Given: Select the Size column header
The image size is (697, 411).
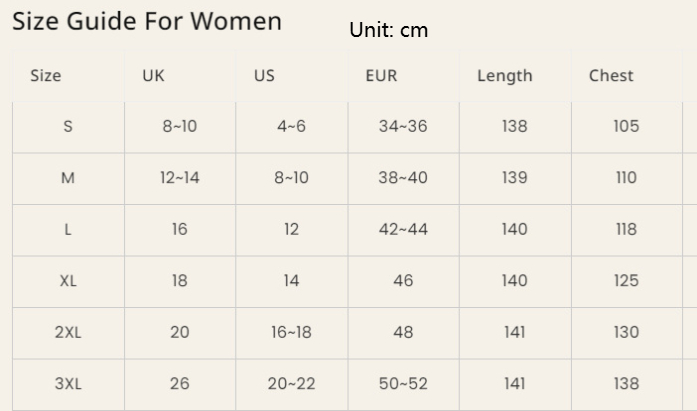Looking at the screenshot, I should click(x=46, y=75).
